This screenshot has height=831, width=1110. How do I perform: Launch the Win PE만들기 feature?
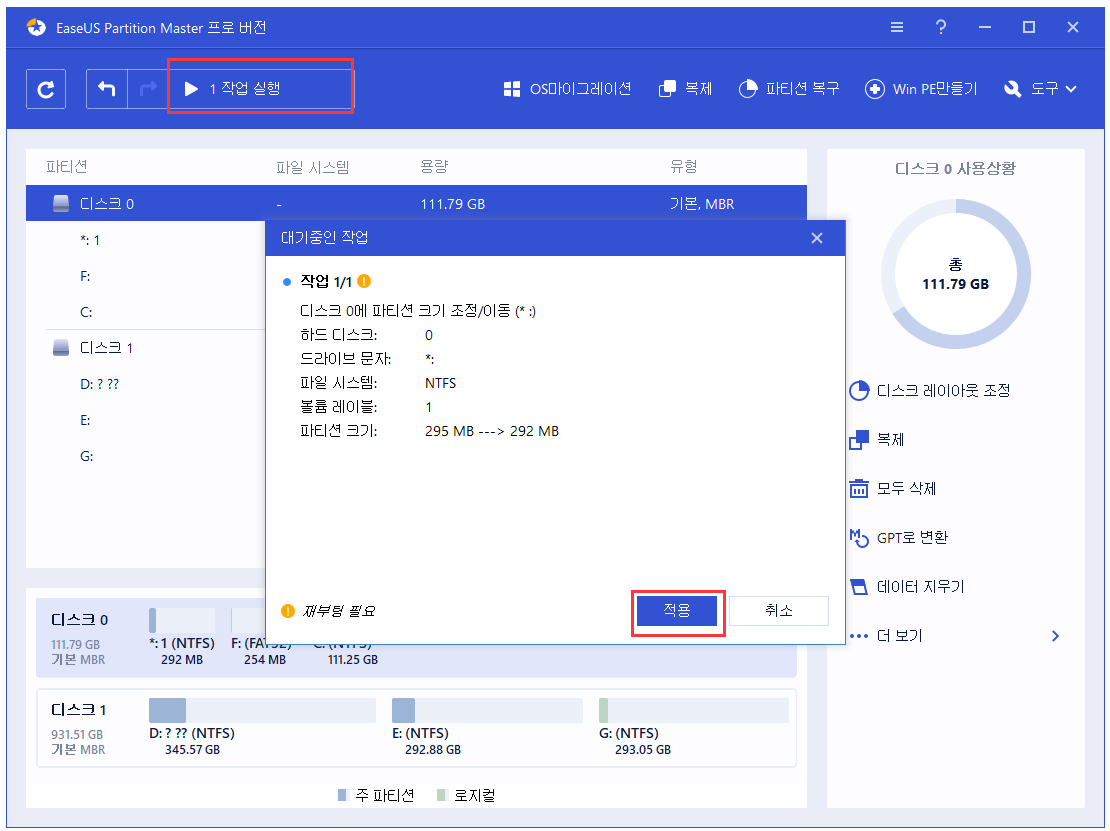[x=921, y=88]
